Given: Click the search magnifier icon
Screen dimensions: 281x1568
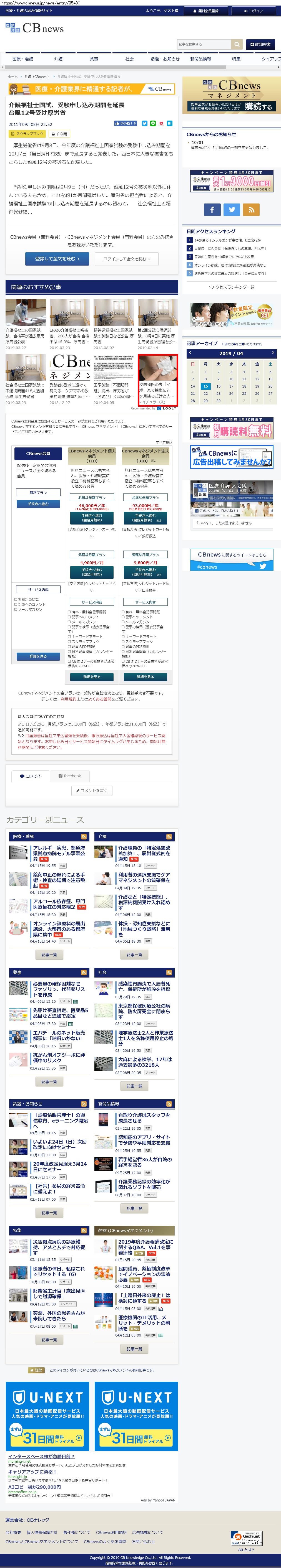Looking at the screenshot, I should point(237,44).
